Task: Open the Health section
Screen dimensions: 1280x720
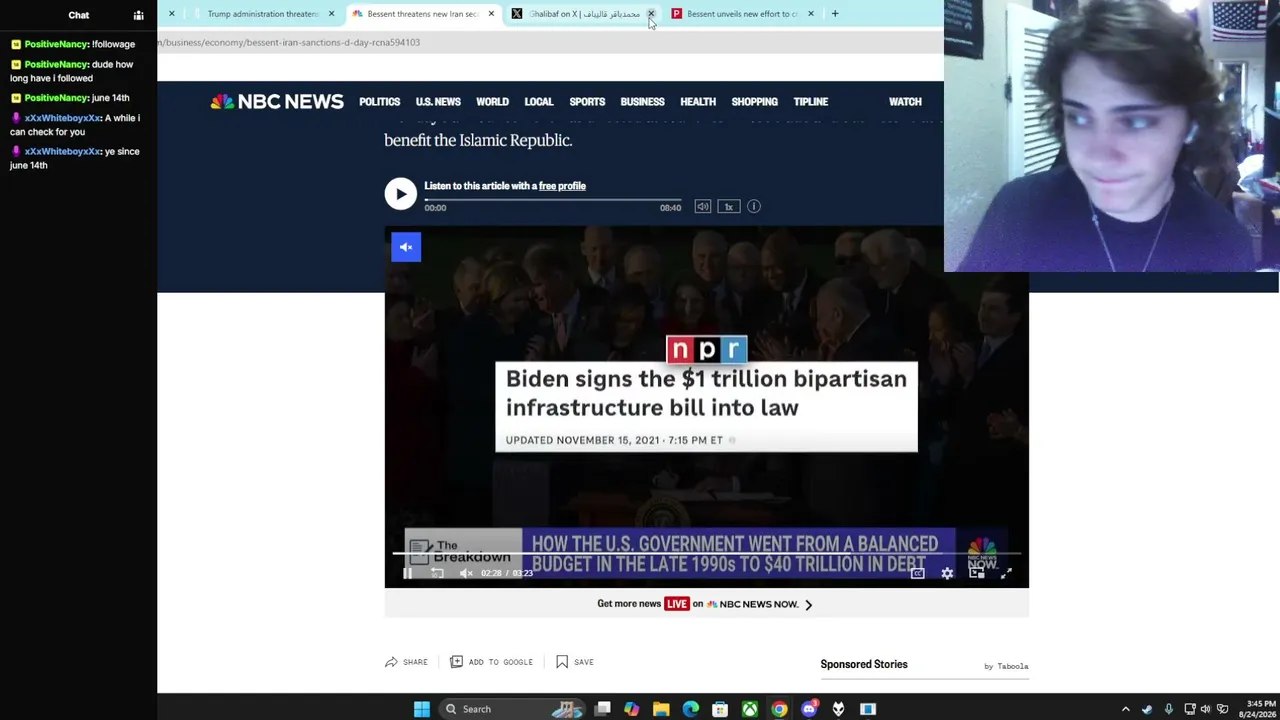Action: [x=698, y=102]
